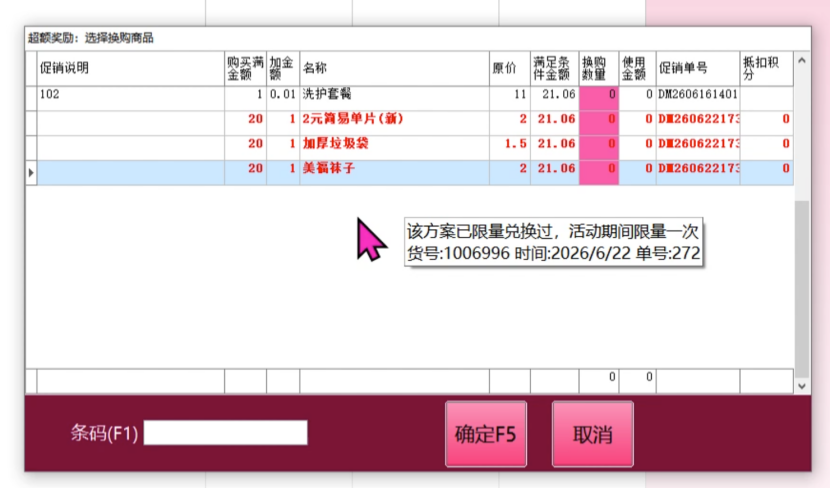Click the 换购数量 total in footer row

tap(599, 381)
